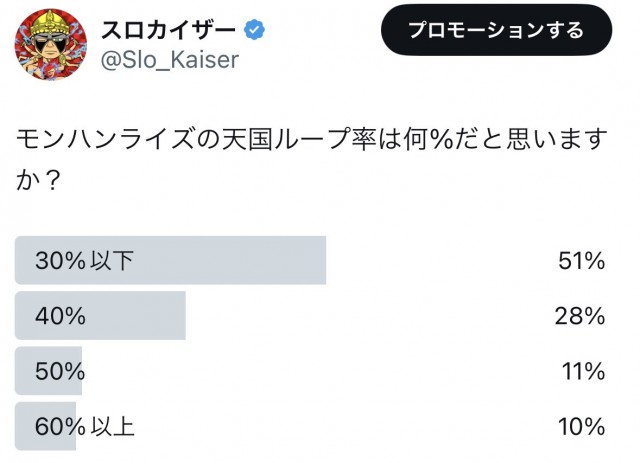
Task: Click the second line か？ of the tweet
Action: (38, 181)
